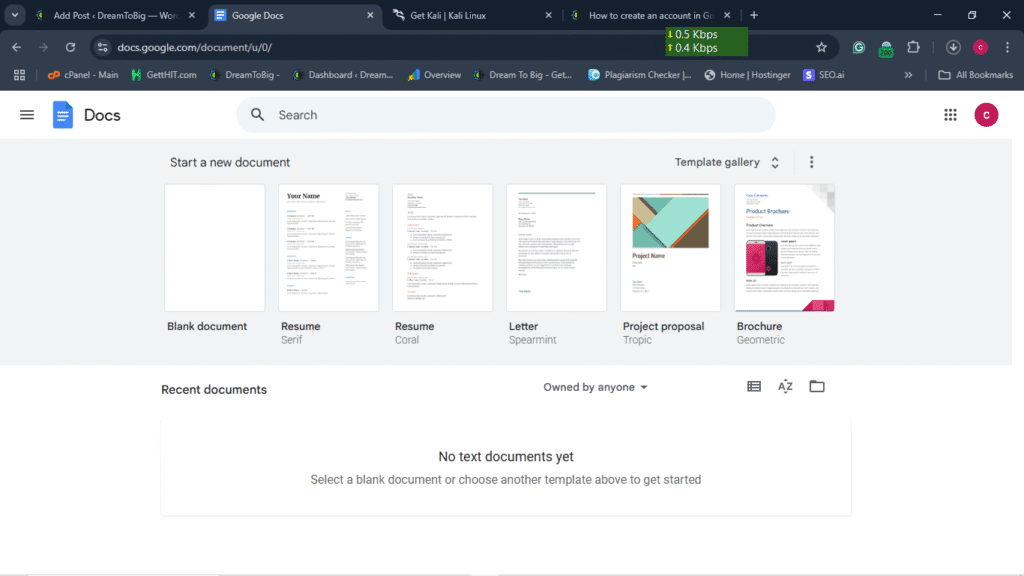1024x576 pixels.
Task: Switch to list view of recent documents
Action: pos(754,387)
